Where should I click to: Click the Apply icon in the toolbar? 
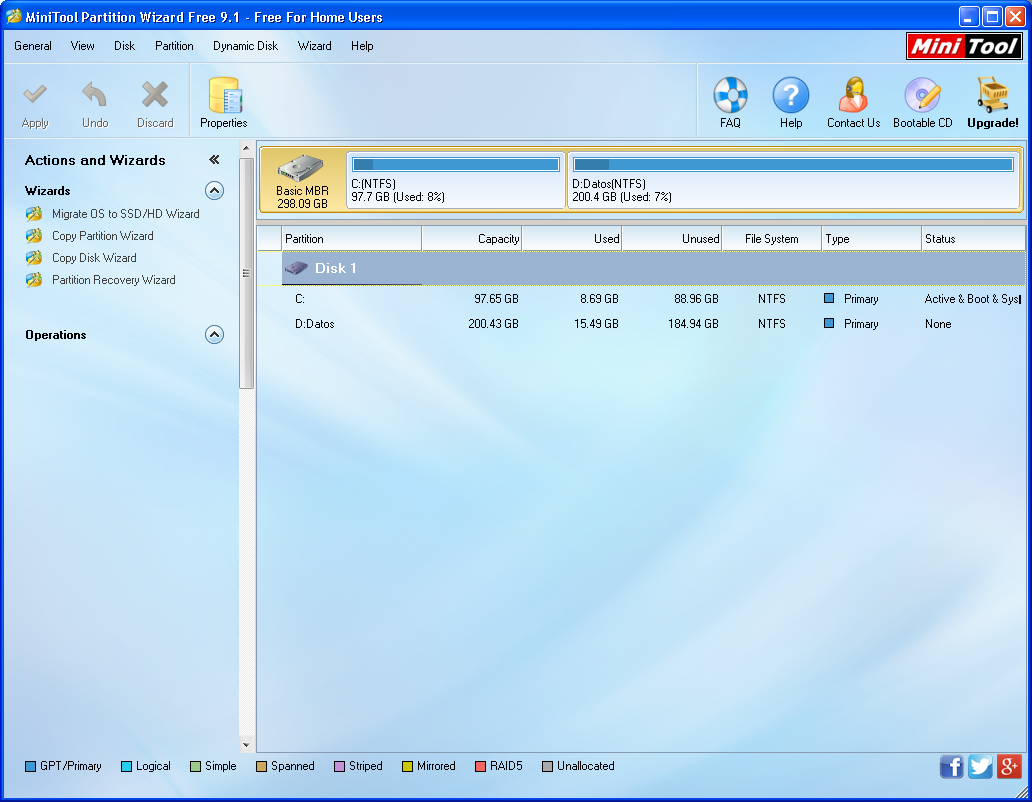pyautogui.click(x=35, y=101)
